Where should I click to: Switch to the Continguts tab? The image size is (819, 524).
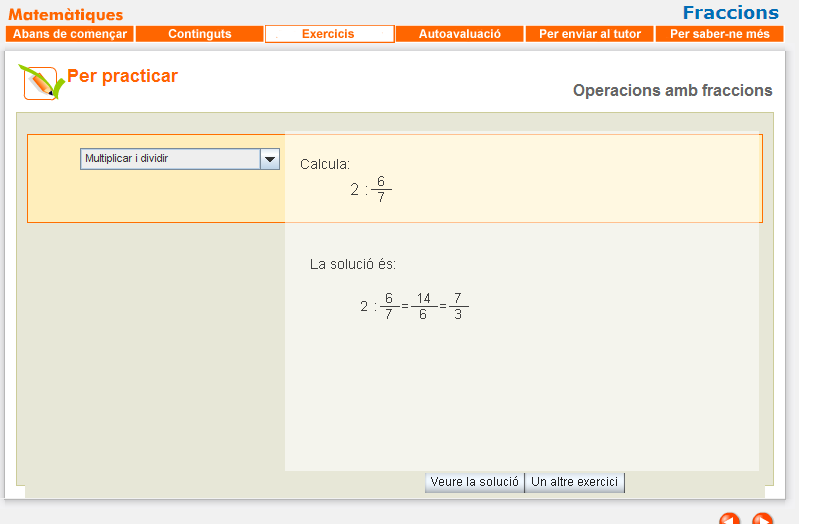pyautogui.click(x=199, y=34)
